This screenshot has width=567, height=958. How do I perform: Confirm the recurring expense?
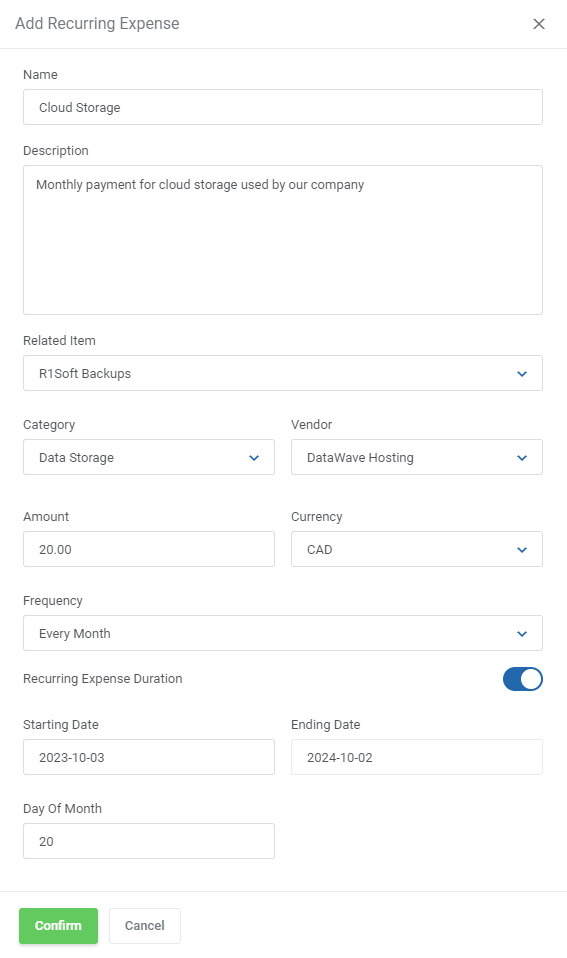58,926
